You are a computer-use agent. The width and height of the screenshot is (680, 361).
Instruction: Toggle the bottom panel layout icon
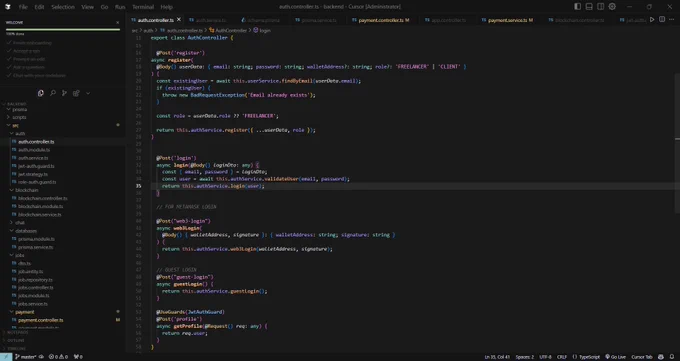pos(589,7)
